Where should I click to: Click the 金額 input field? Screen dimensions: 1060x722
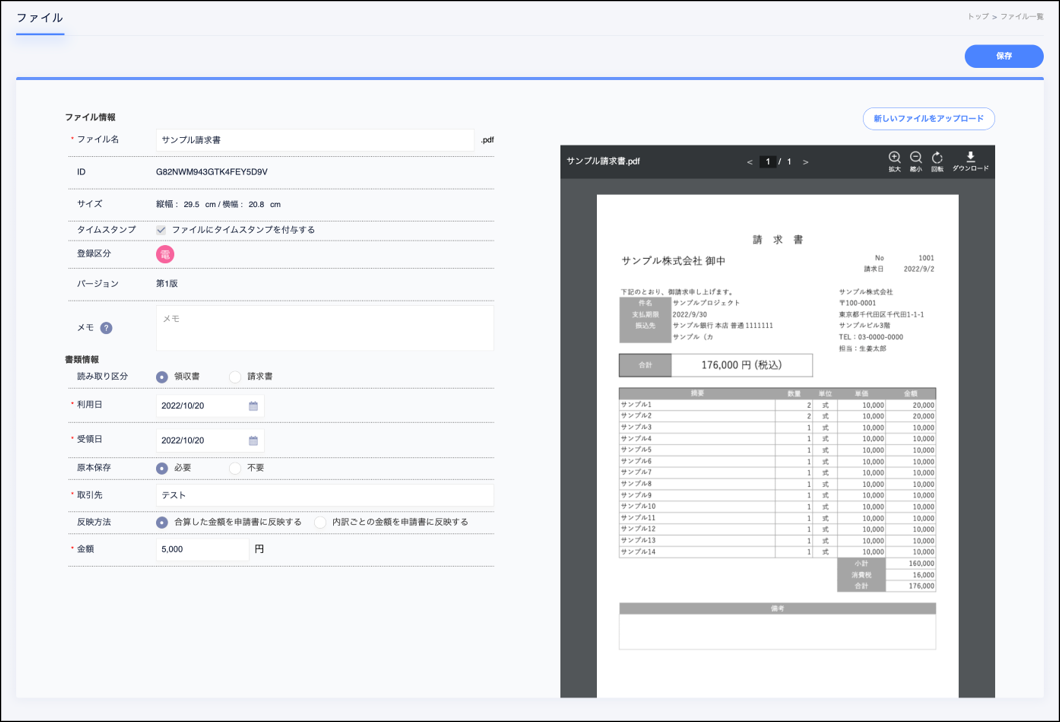[x=202, y=549]
